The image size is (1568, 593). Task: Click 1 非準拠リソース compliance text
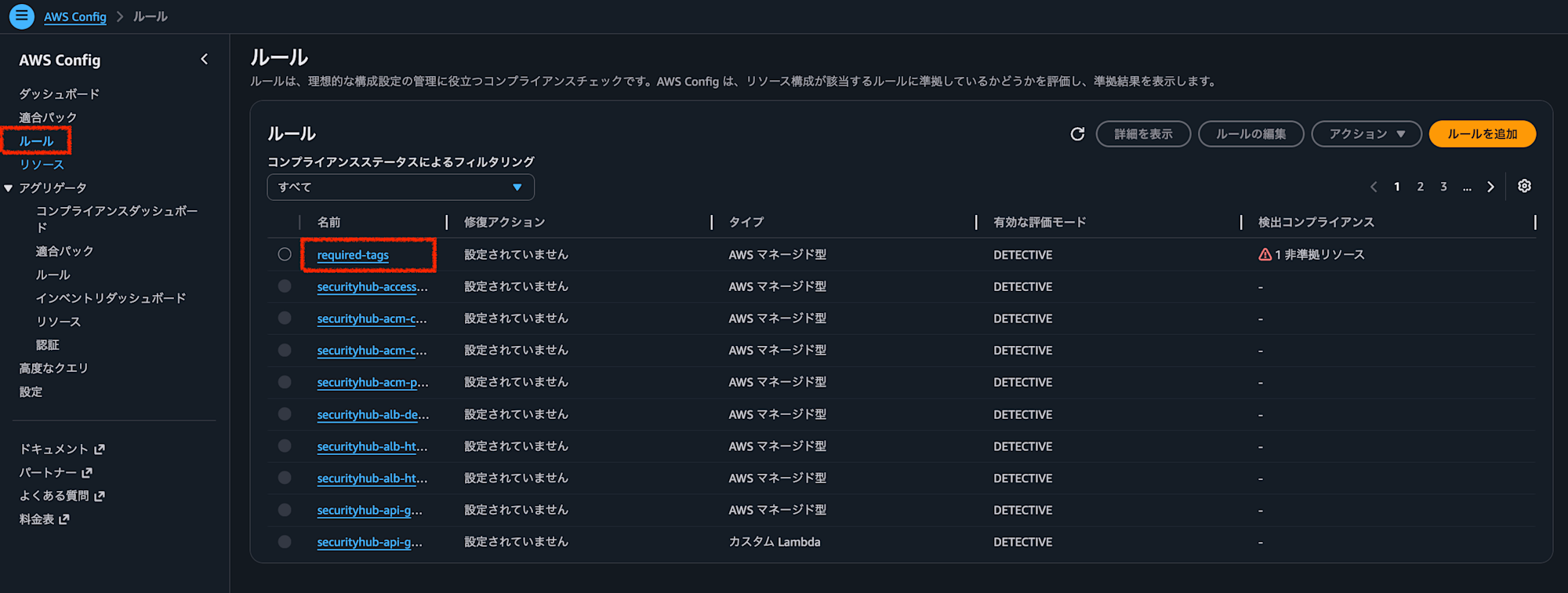1319,255
